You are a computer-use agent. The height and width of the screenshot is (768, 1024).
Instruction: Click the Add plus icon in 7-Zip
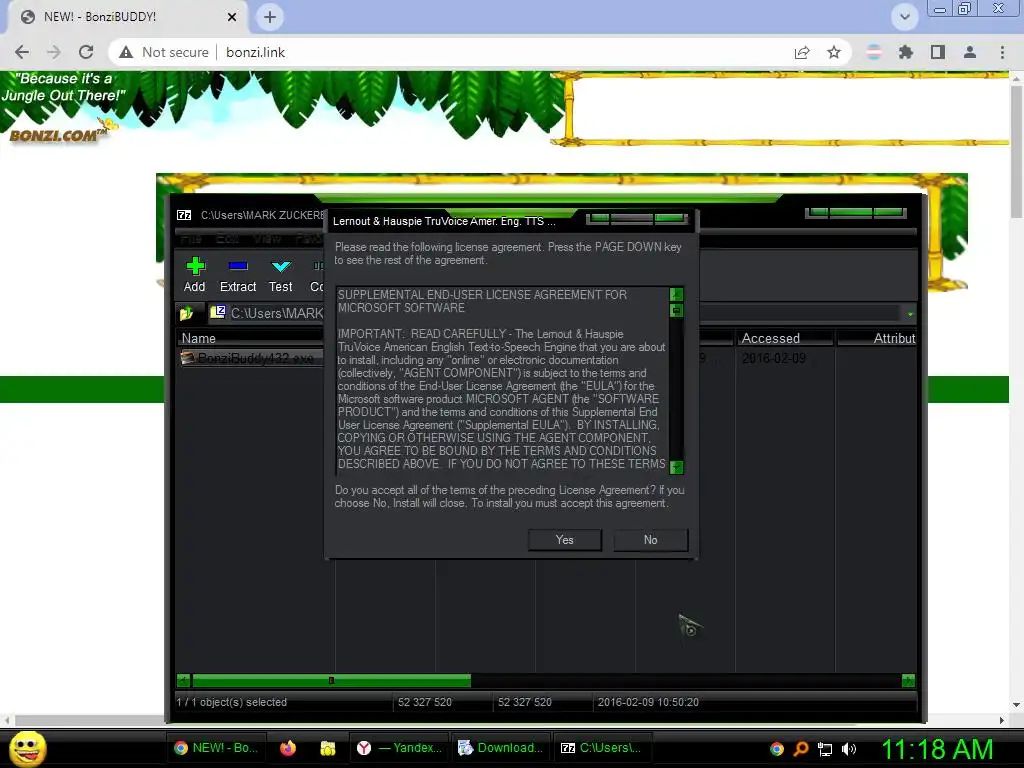195,266
